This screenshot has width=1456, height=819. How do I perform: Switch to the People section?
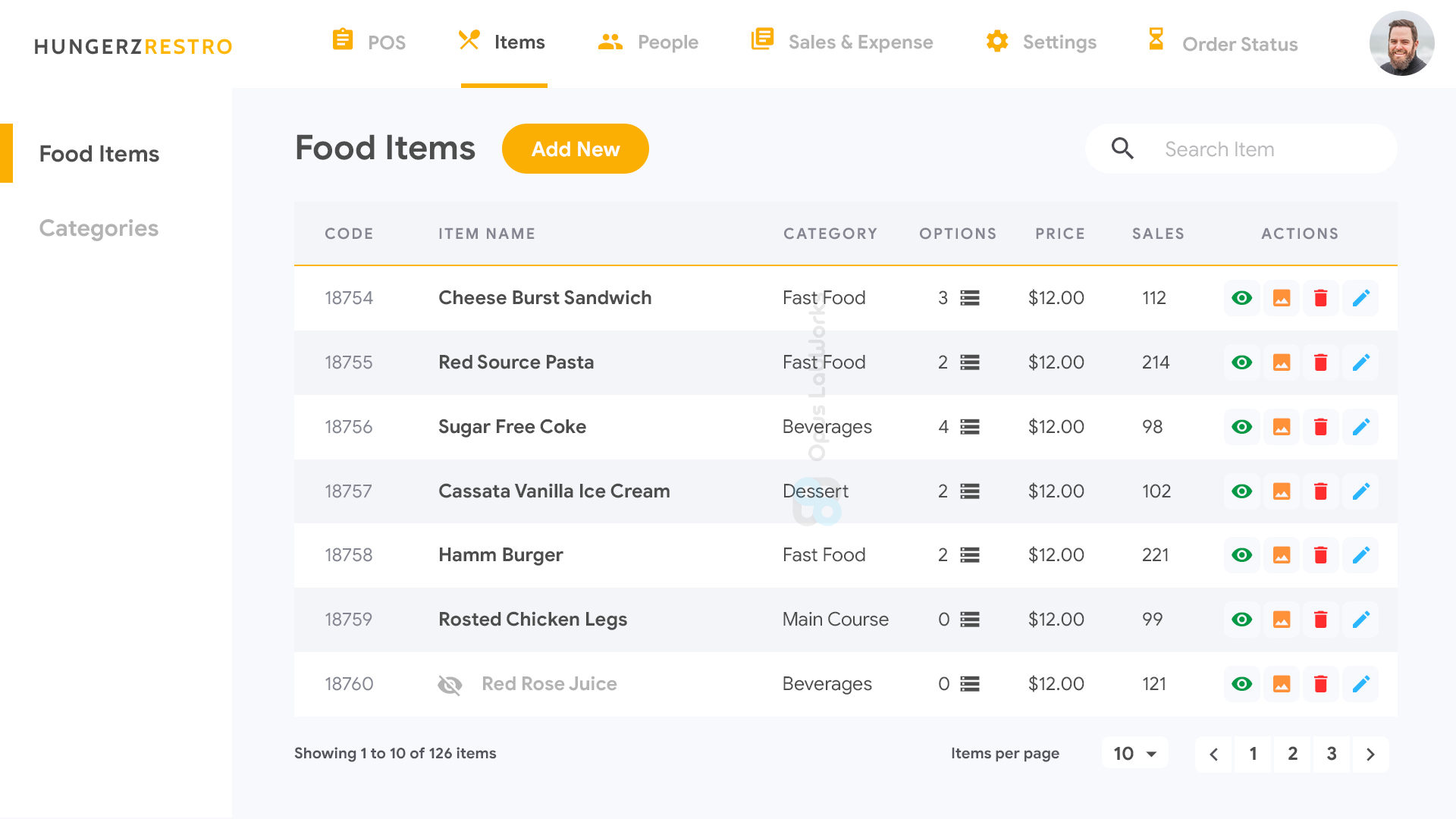[648, 42]
